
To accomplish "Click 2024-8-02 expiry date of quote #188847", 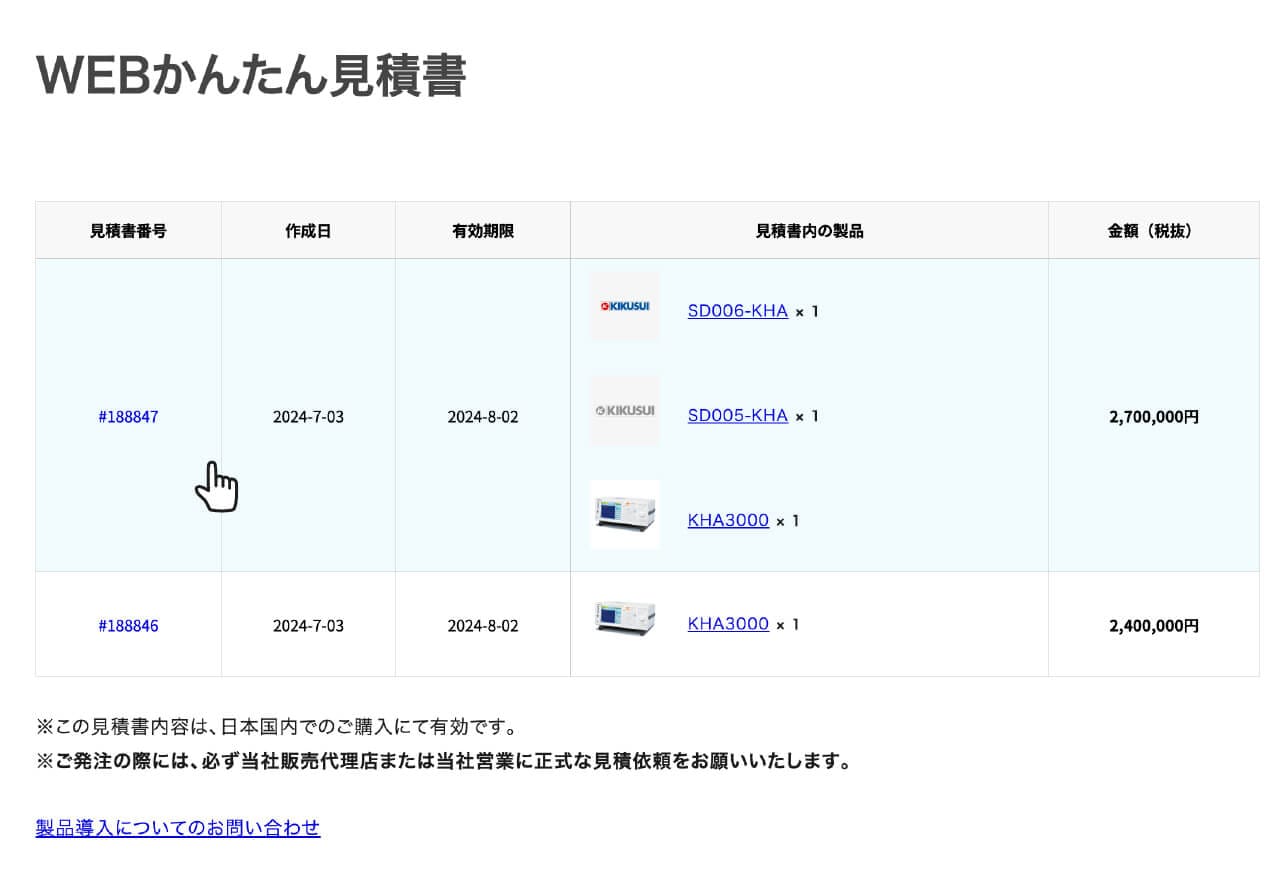I will (x=483, y=417).
